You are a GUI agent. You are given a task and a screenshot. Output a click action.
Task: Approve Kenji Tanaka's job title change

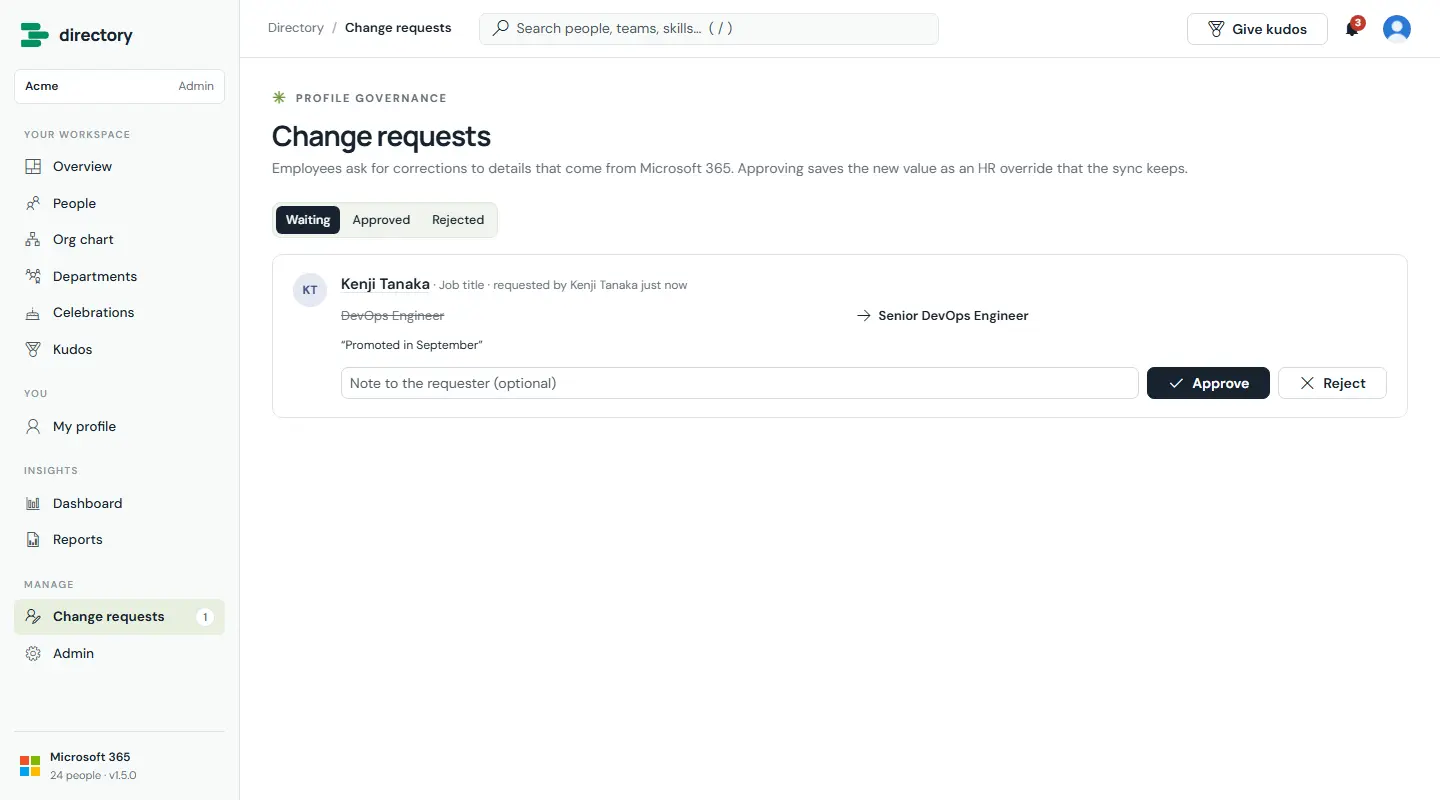click(1208, 383)
